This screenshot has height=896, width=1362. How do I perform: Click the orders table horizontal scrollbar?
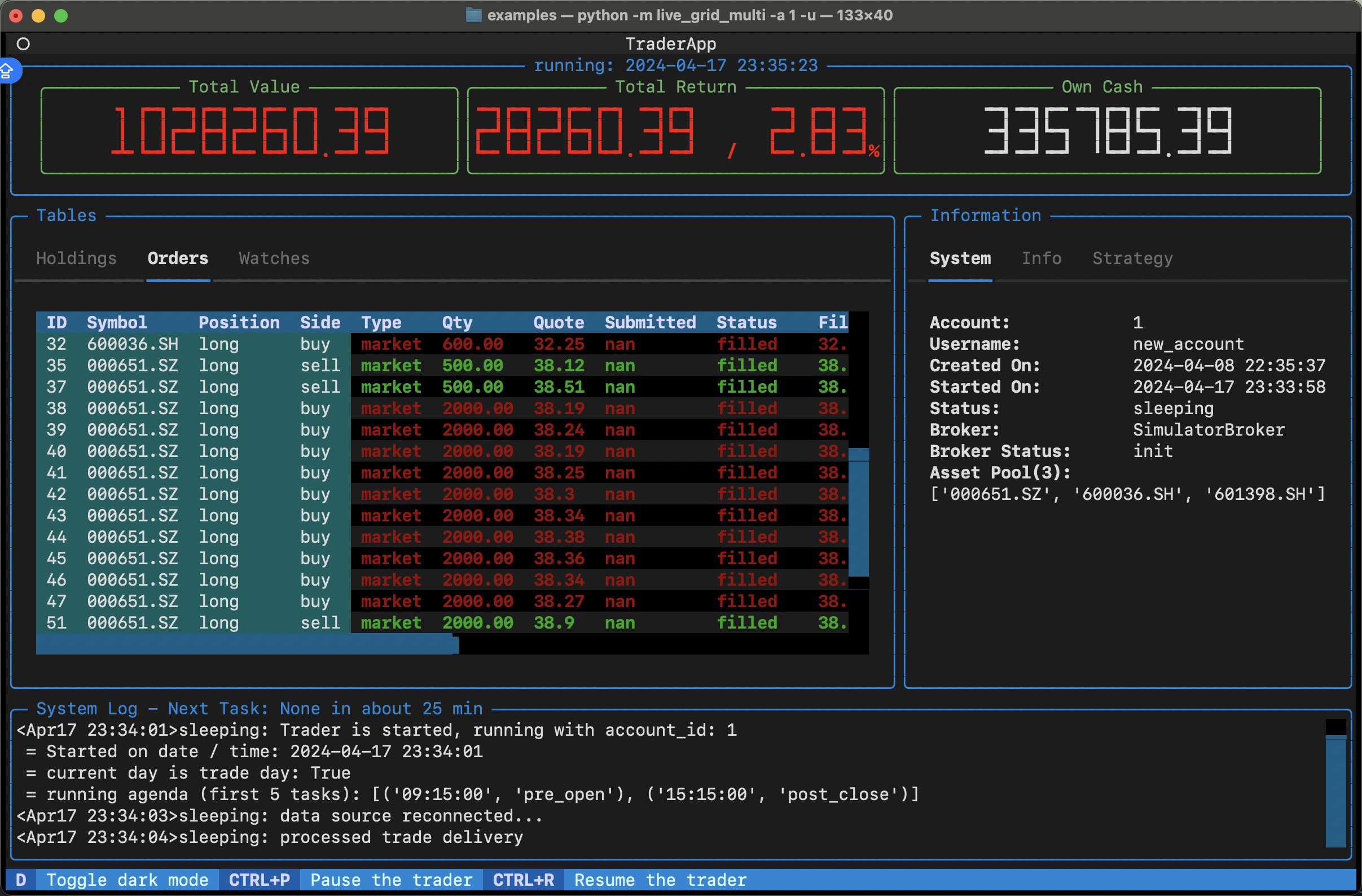click(247, 644)
